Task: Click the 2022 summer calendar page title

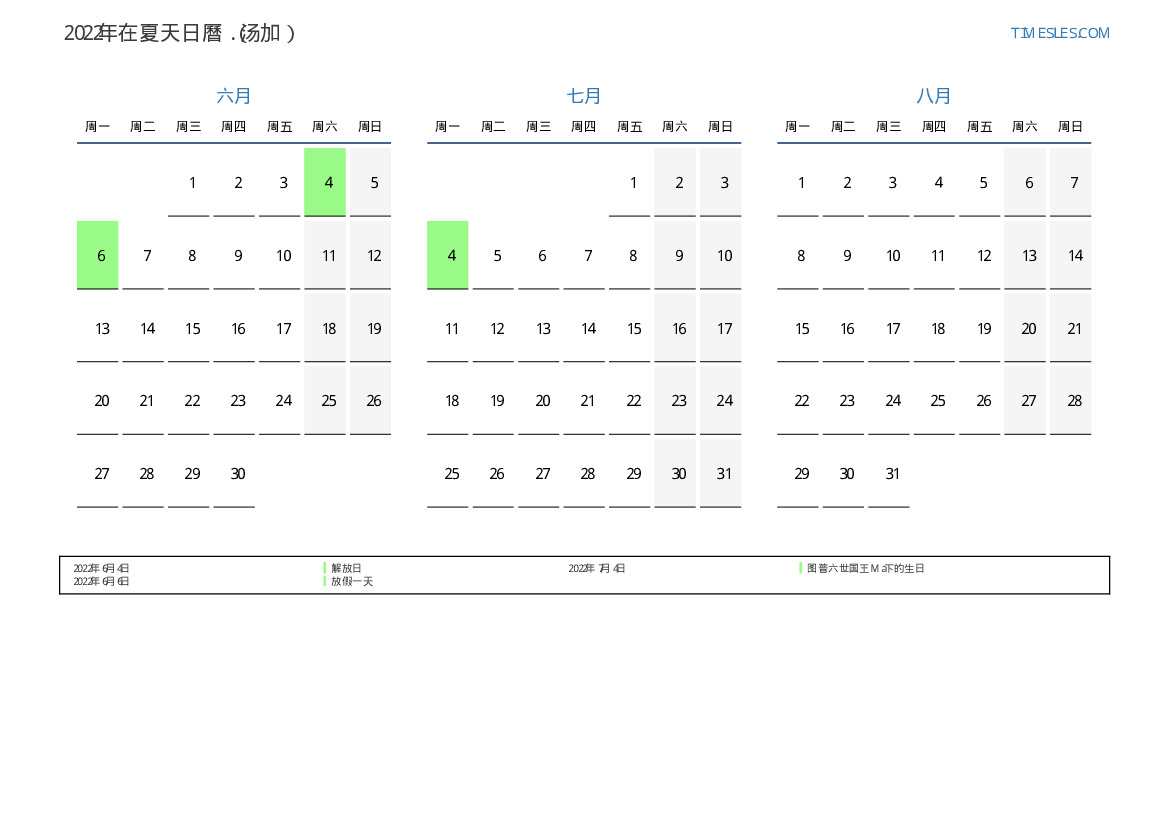Action: click(180, 33)
